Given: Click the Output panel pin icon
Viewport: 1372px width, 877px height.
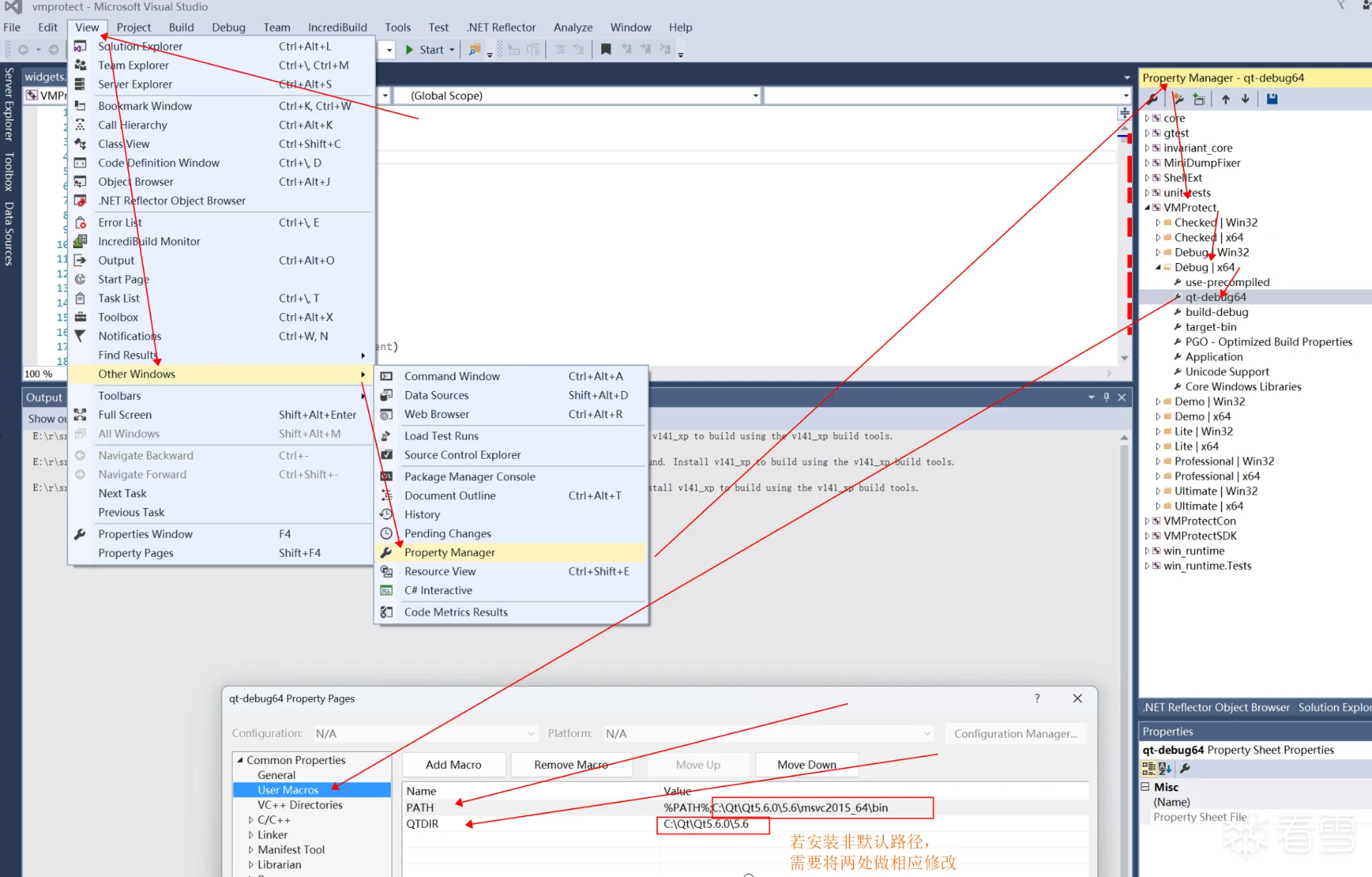Looking at the screenshot, I should pyautogui.click(x=1106, y=397).
